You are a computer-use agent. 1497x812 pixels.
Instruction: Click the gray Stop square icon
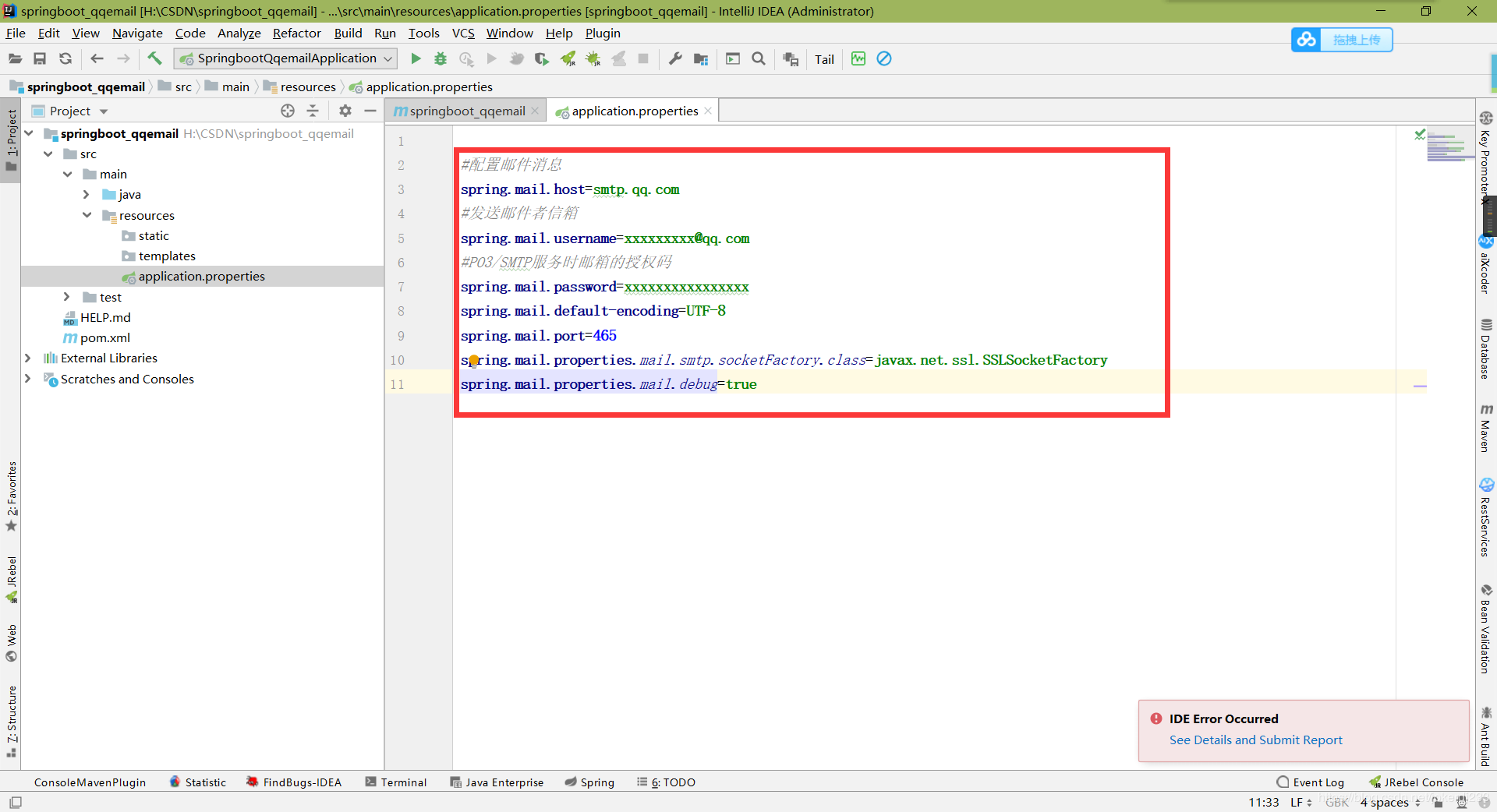coord(643,59)
